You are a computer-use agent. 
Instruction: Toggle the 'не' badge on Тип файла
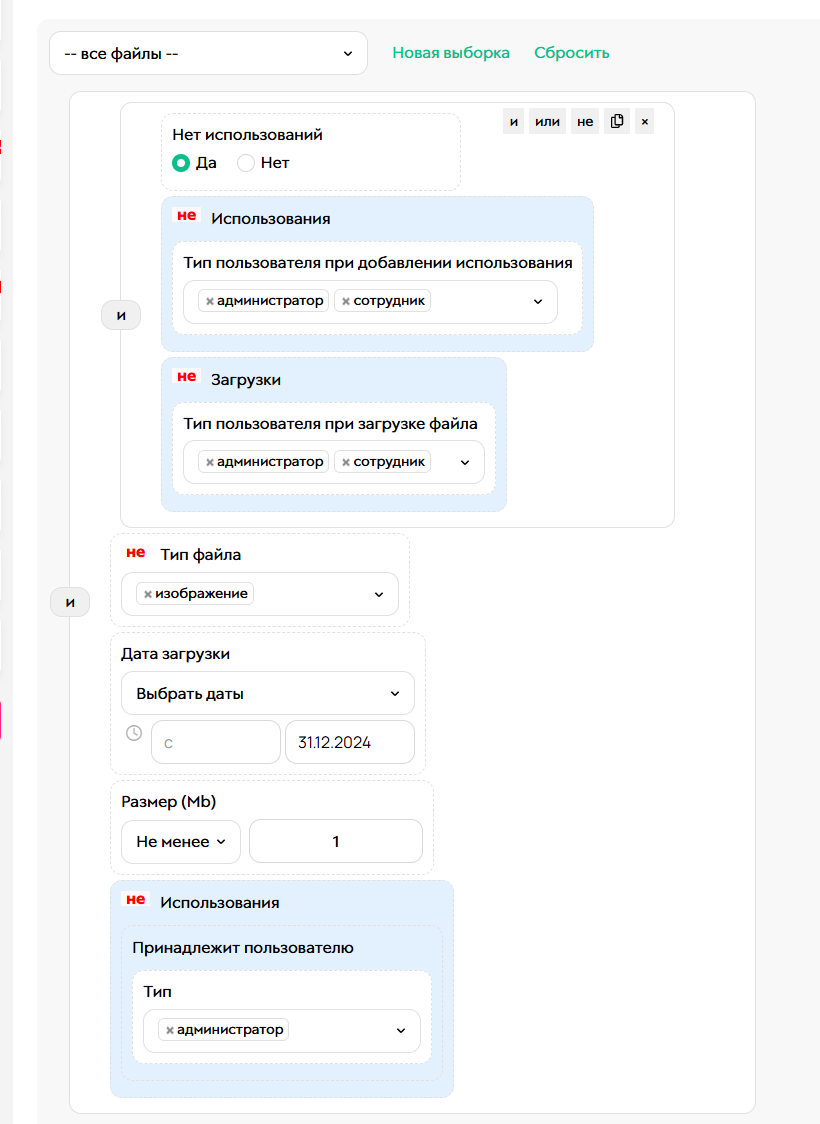[x=135, y=553]
